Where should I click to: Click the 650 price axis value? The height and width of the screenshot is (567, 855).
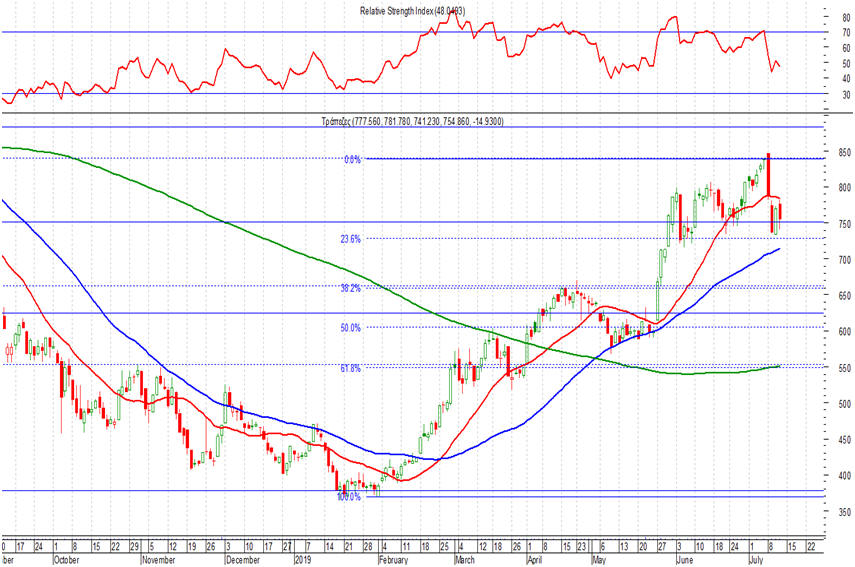tap(845, 296)
